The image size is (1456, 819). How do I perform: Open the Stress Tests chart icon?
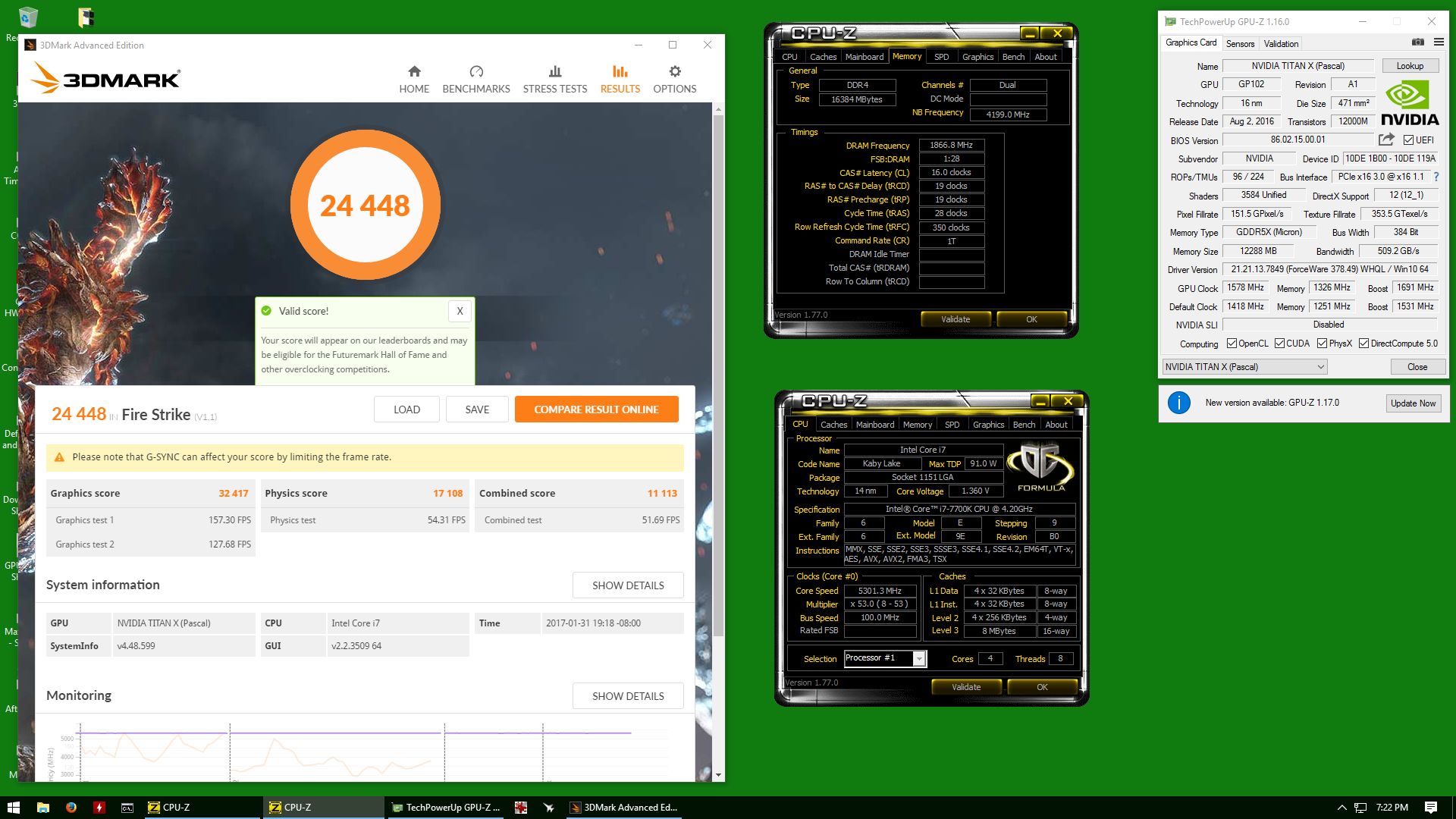coord(555,71)
